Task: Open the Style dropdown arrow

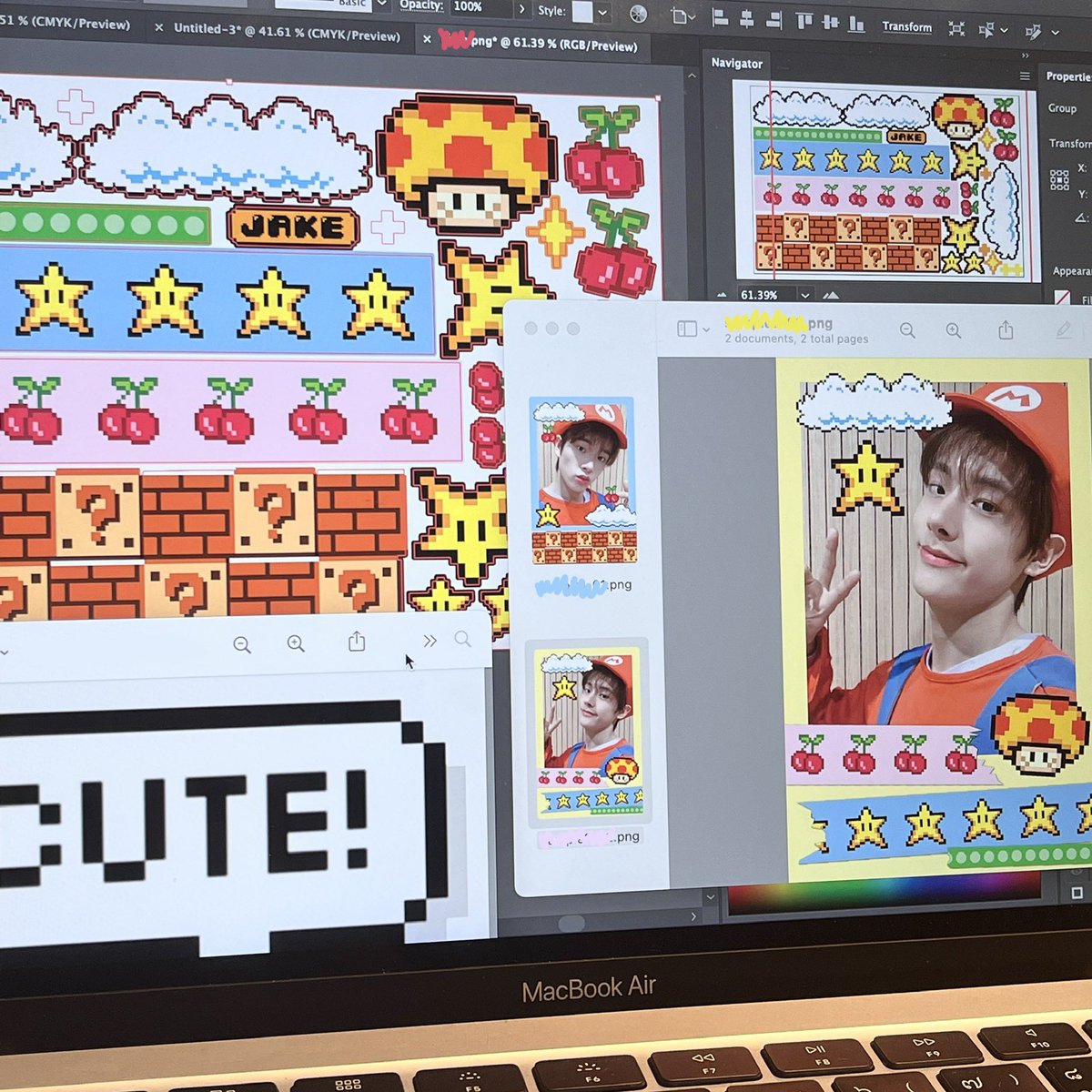Action: [x=602, y=13]
